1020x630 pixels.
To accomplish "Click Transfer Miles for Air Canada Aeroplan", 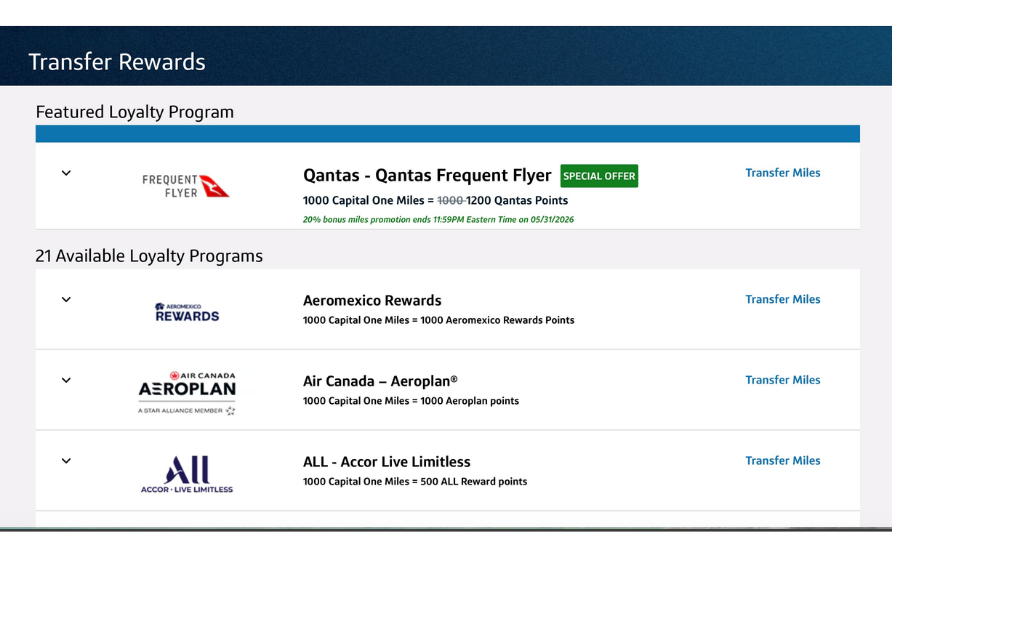I will click(783, 380).
